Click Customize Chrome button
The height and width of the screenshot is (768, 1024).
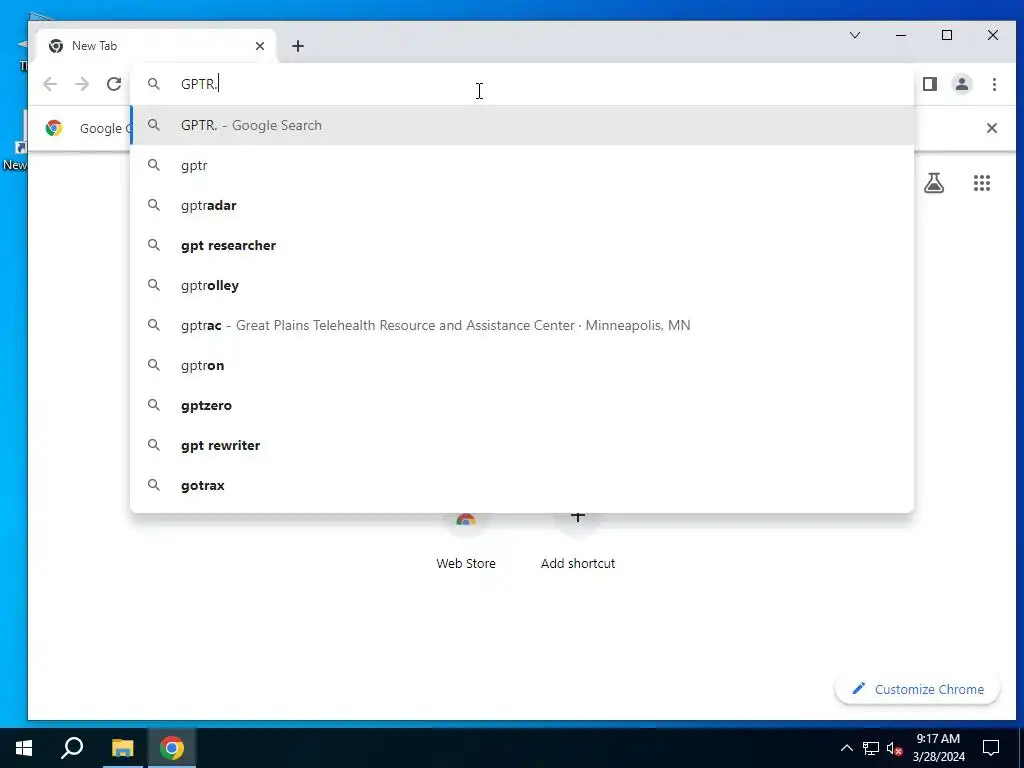917,690
